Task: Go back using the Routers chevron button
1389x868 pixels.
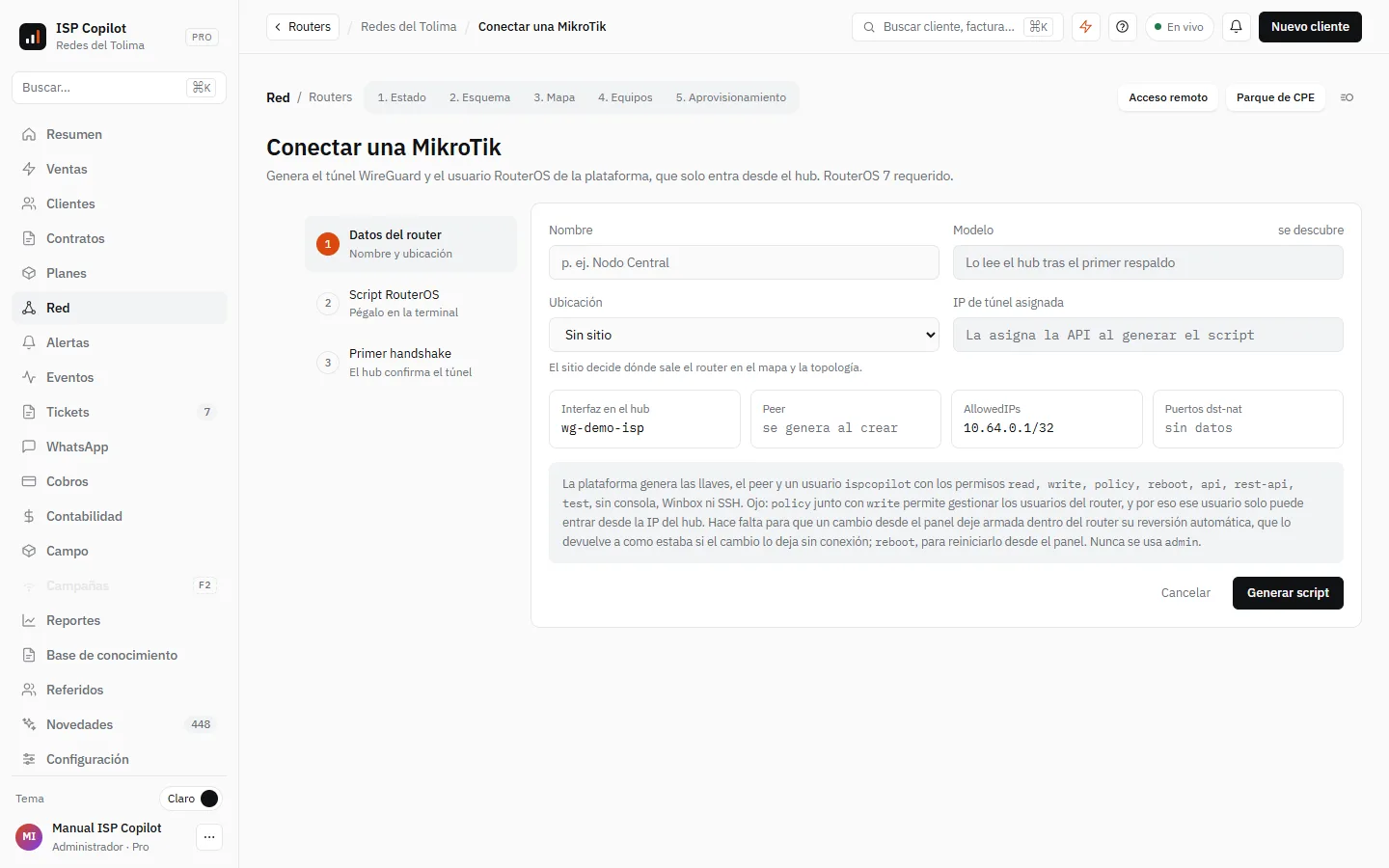Action: click(x=303, y=27)
